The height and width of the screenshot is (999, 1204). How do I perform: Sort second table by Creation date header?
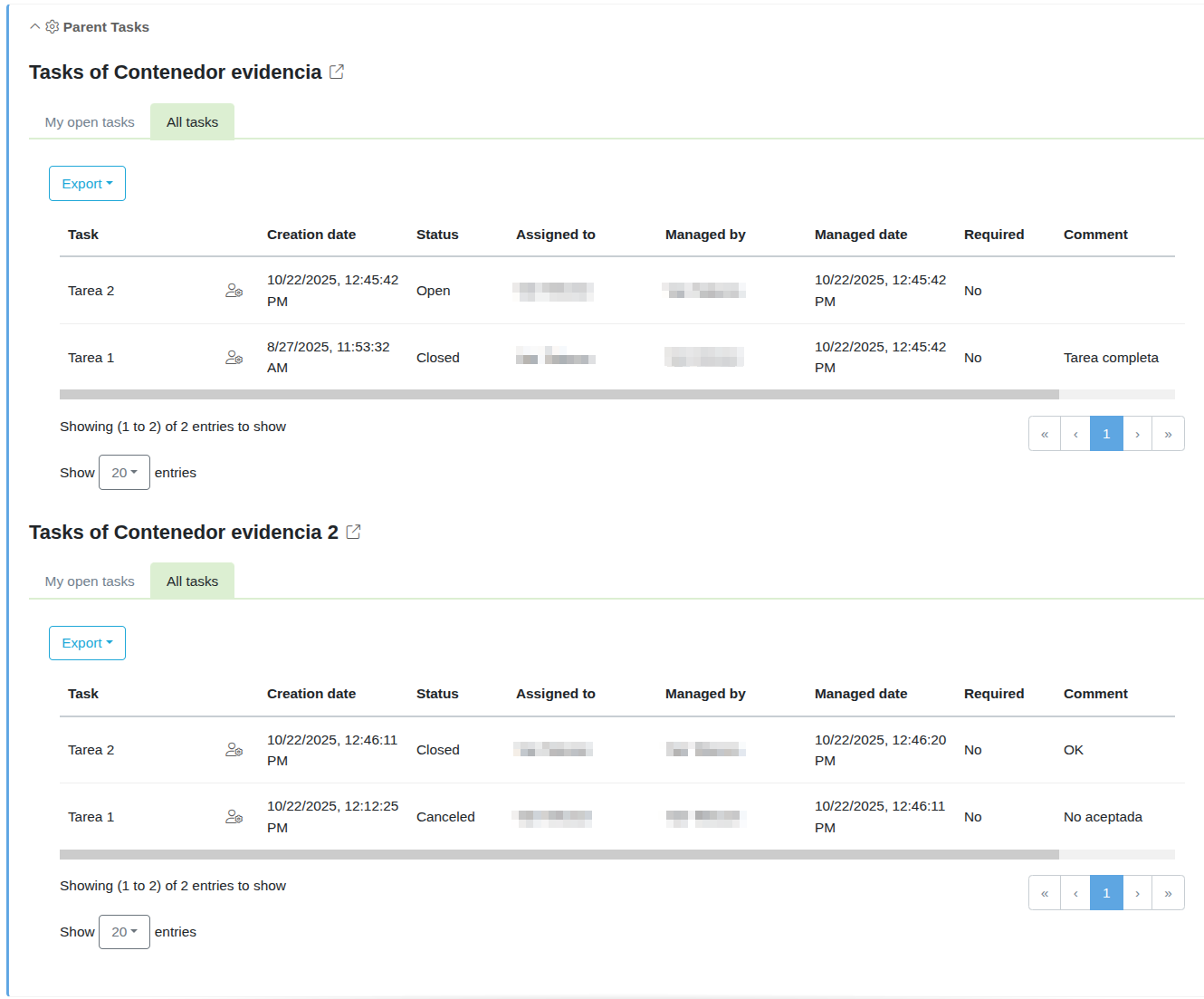tap(311, 694)
